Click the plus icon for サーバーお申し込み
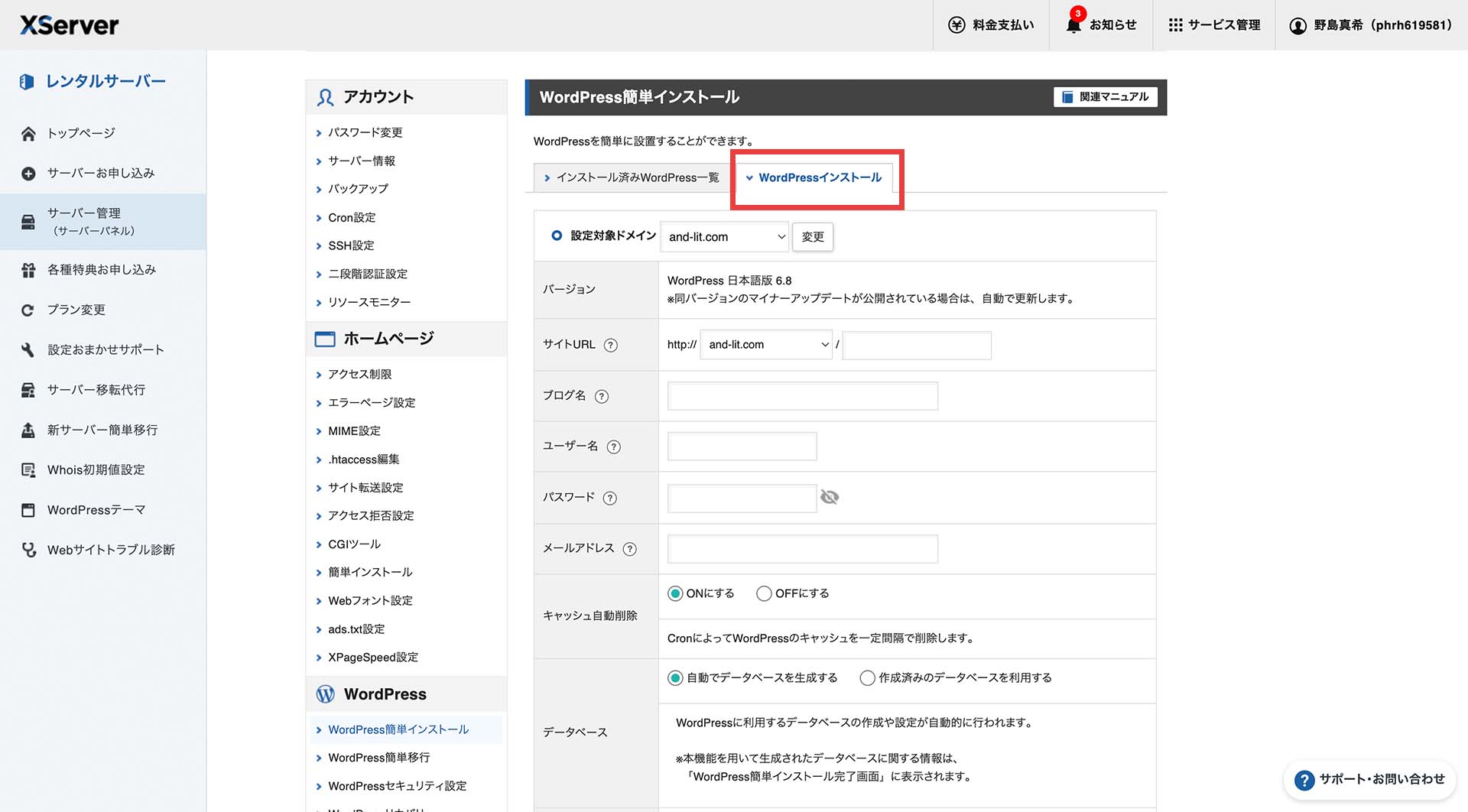This screenshot has height=812, width=1468. [x=28, y=174]
